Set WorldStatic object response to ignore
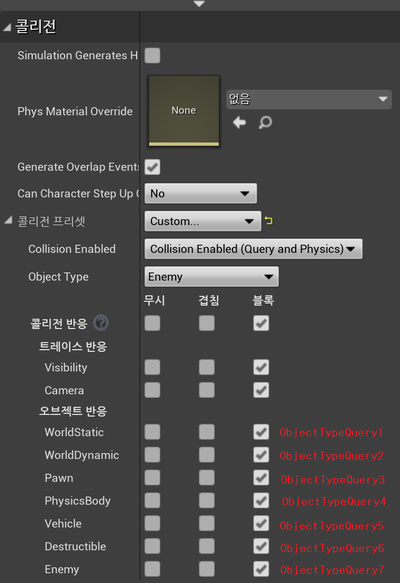The height and width of the screenshot is (583, 400). point(152,432)
